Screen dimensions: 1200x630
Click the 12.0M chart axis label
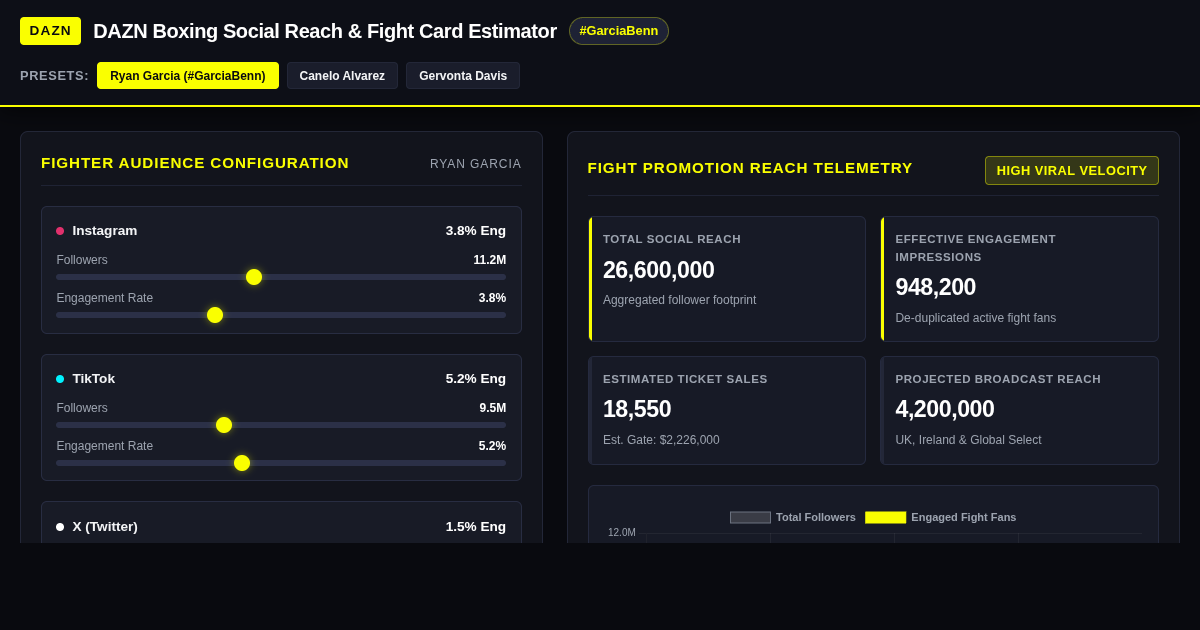click(x=622, y=533)
